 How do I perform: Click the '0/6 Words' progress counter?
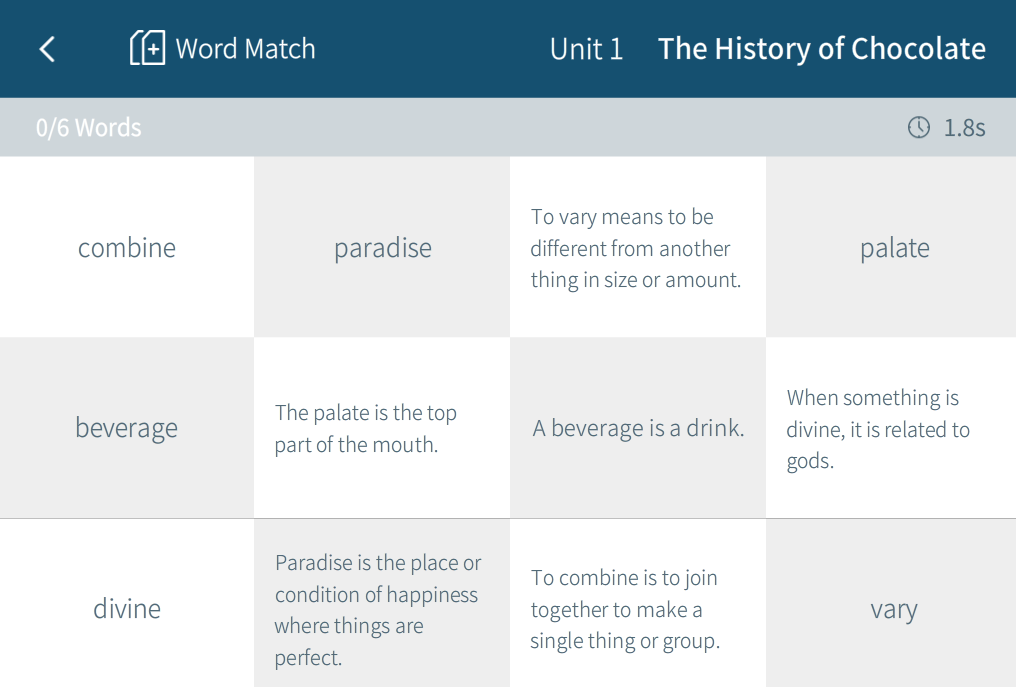tap(89, 128)
